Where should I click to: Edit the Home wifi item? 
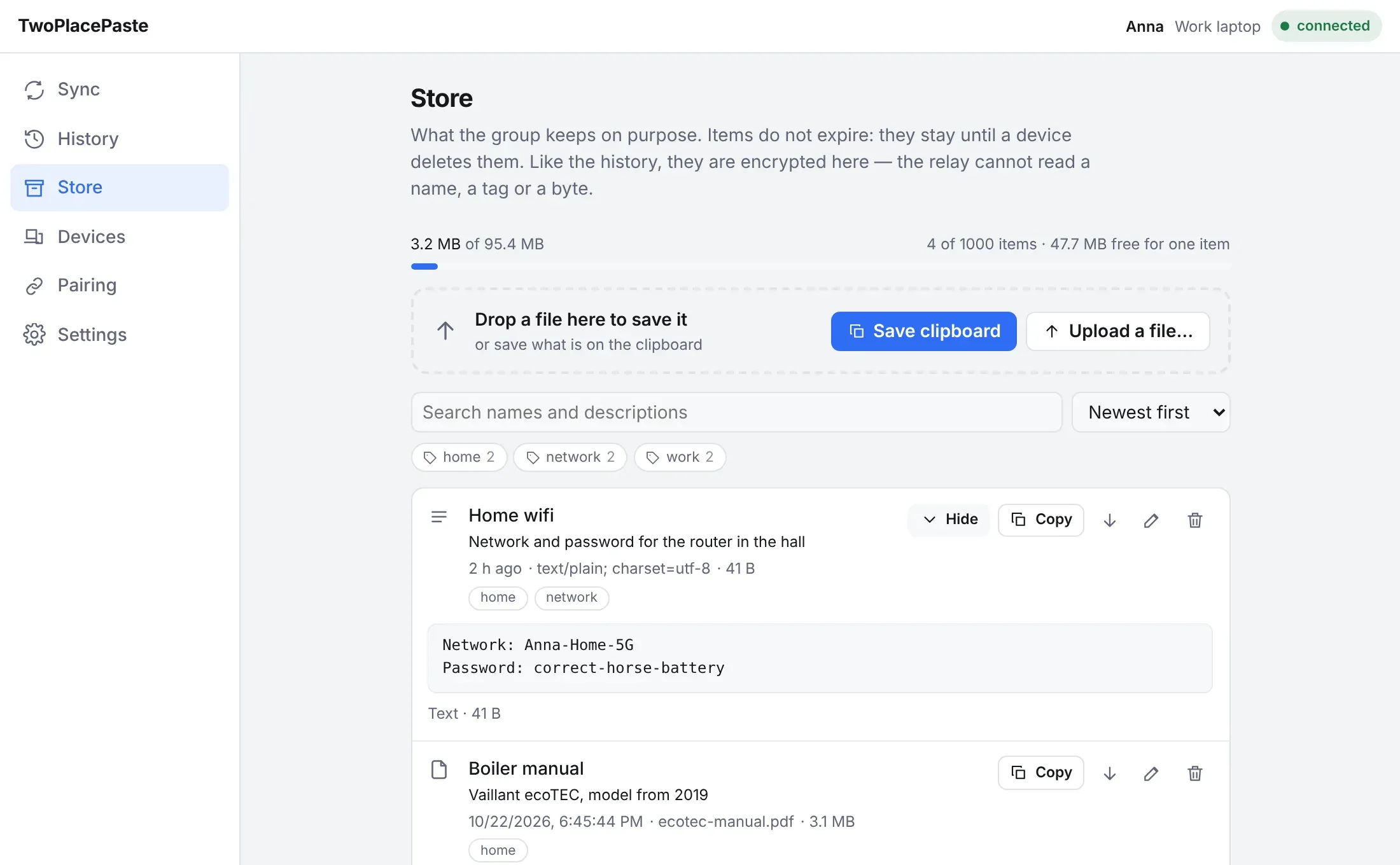(1151, 520)
